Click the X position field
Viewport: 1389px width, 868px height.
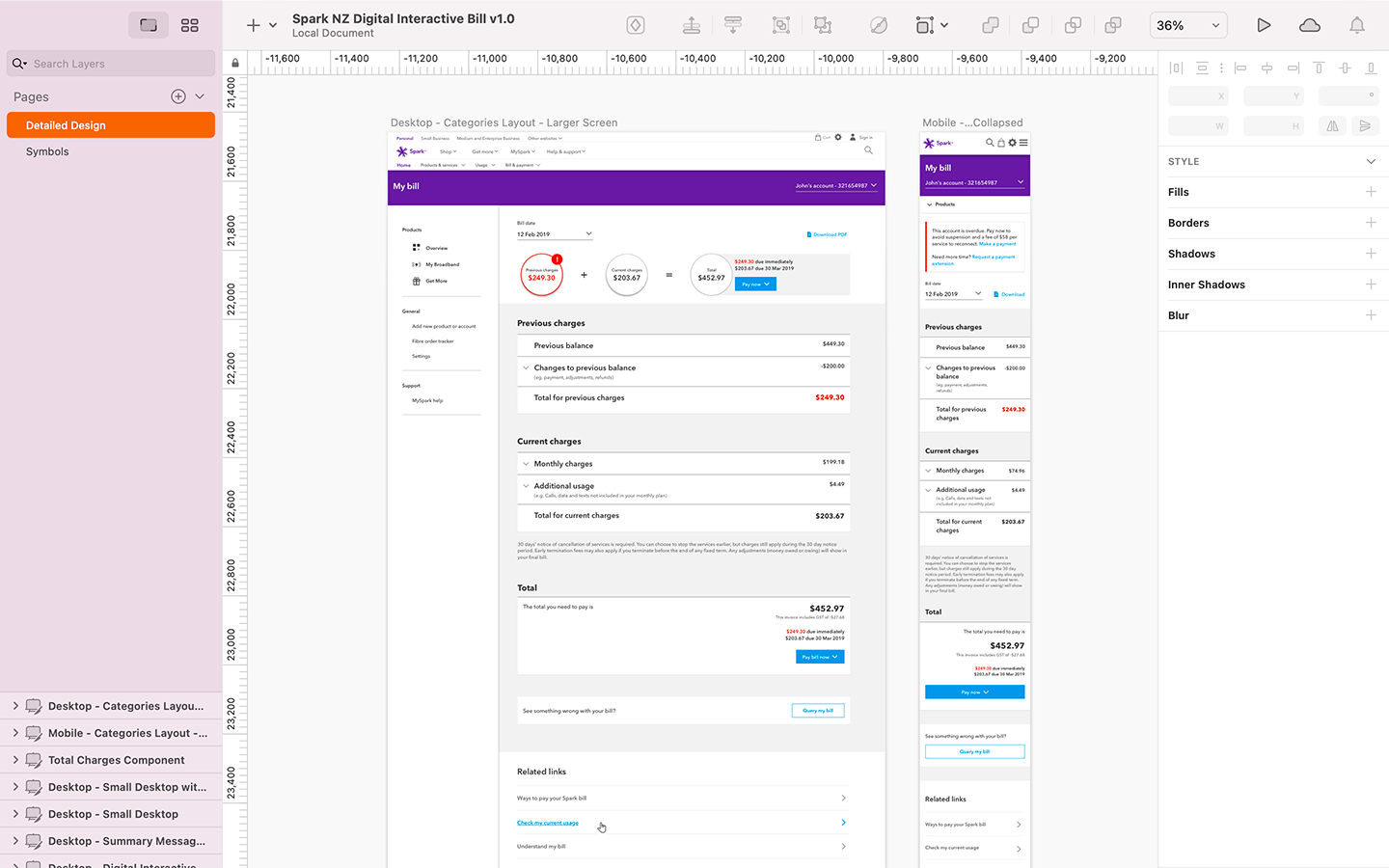point(1198,96)
